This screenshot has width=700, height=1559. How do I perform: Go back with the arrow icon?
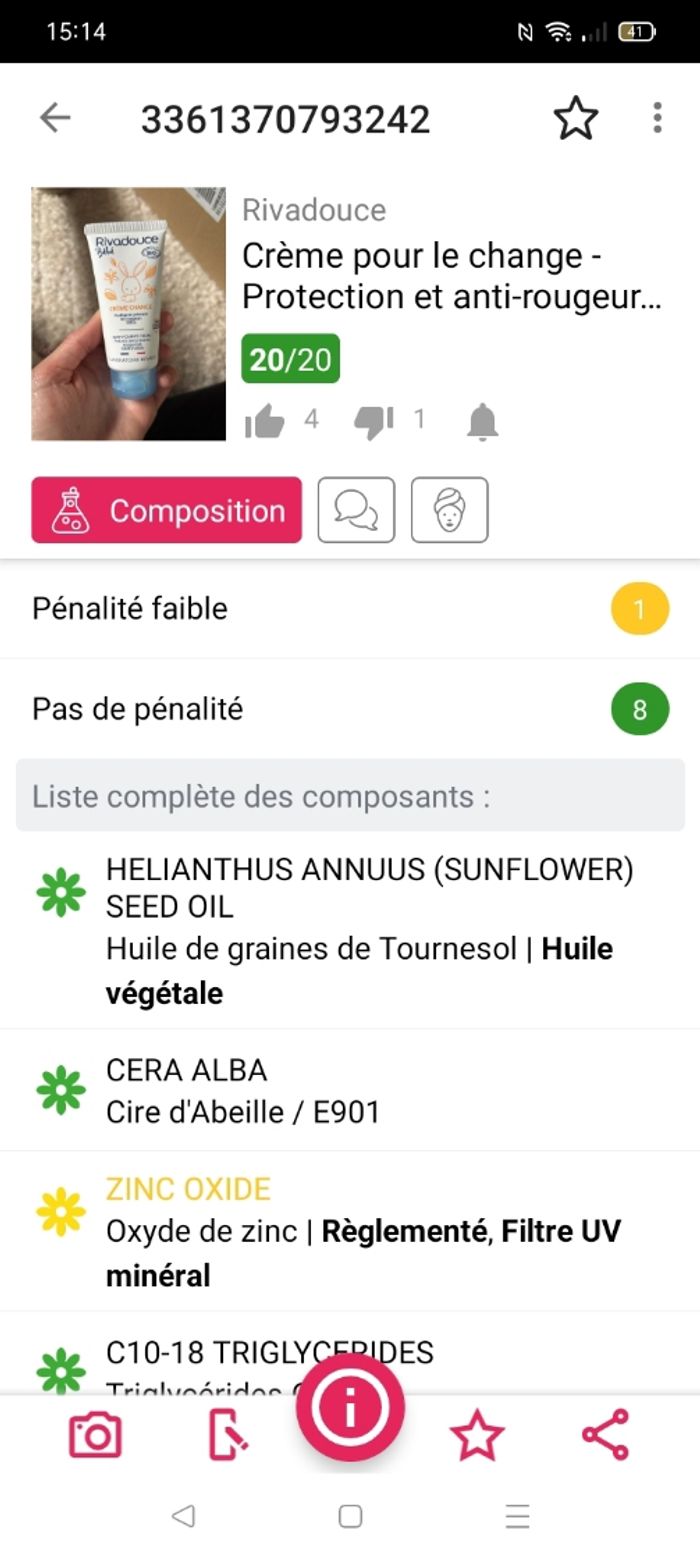click(55, 118)
